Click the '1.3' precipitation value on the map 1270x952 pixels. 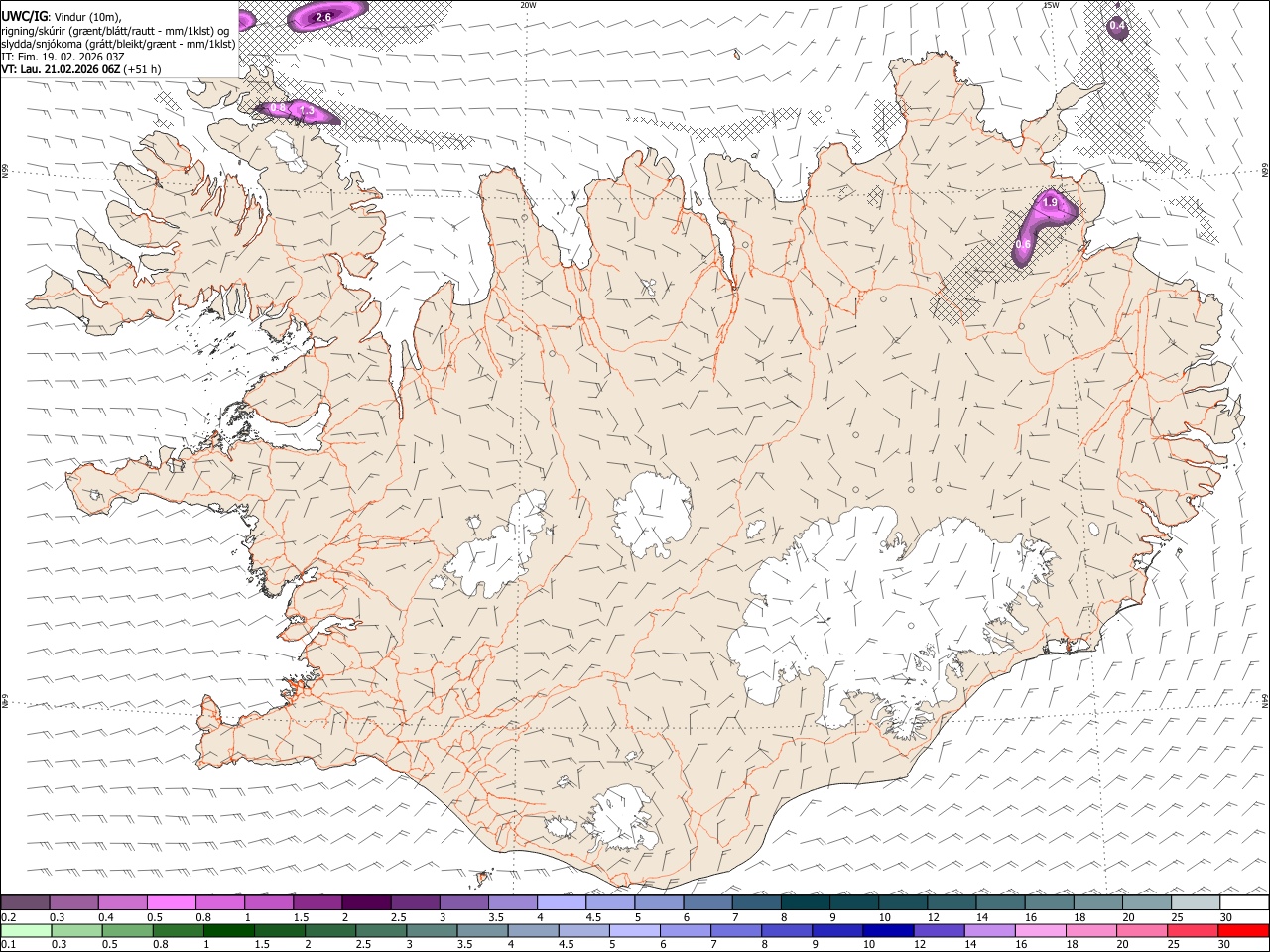click(x=307, y=112)
